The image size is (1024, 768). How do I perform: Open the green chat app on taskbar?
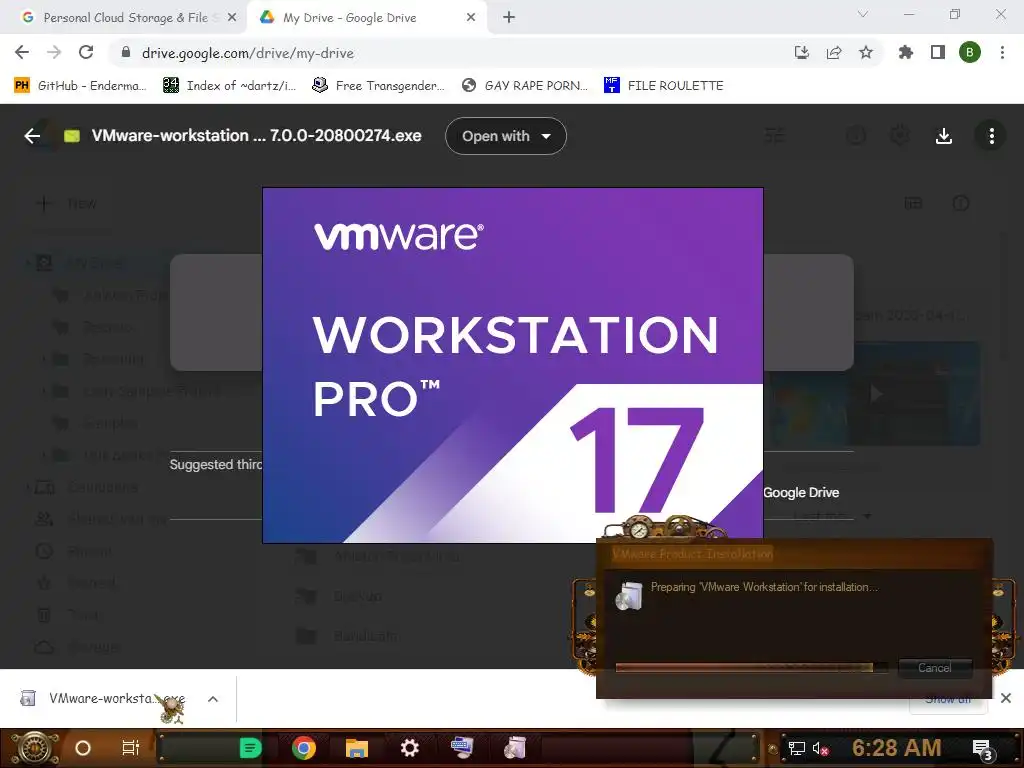point(250,748)
